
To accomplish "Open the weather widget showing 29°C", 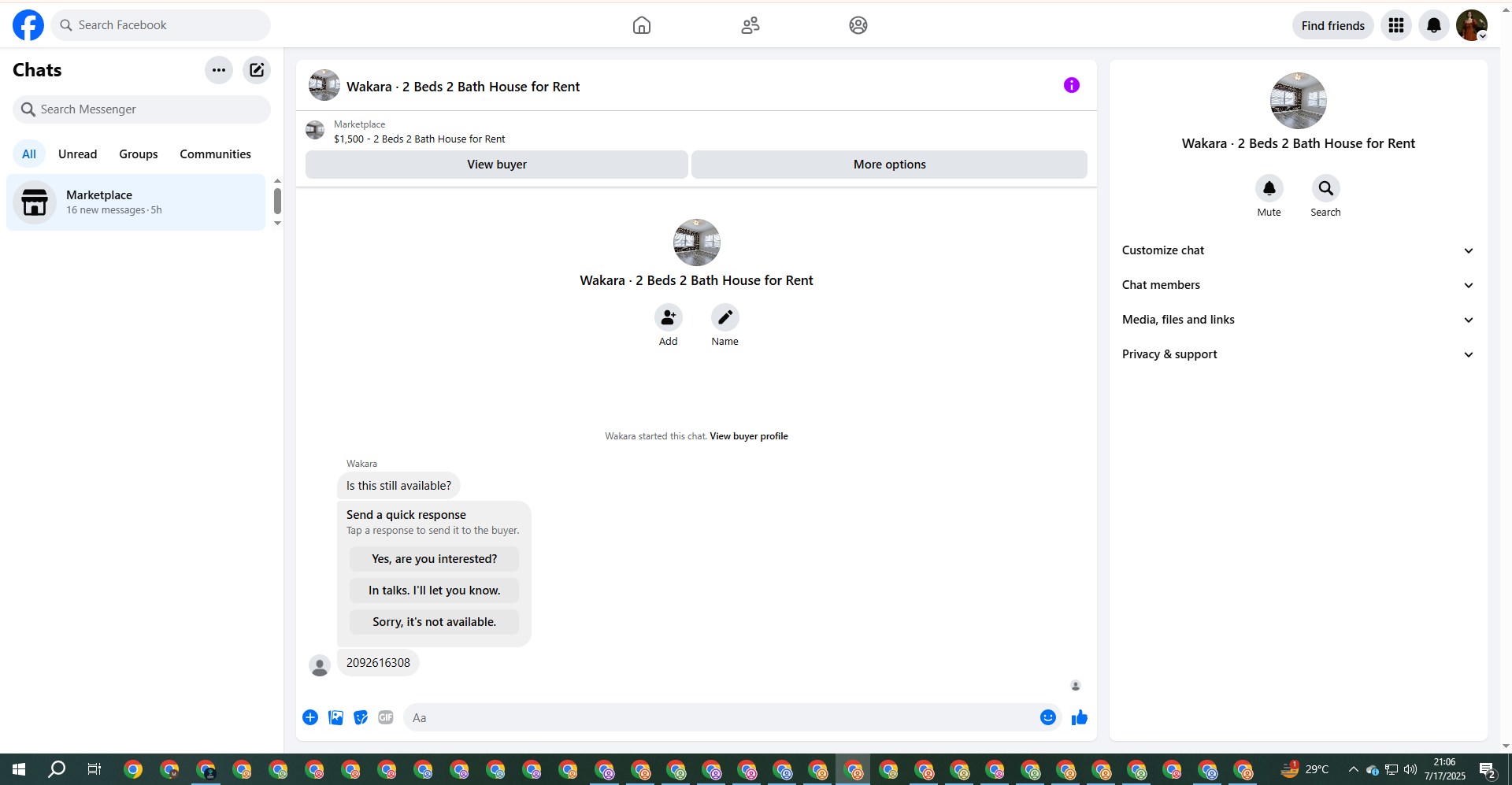I will [1305, 769].
